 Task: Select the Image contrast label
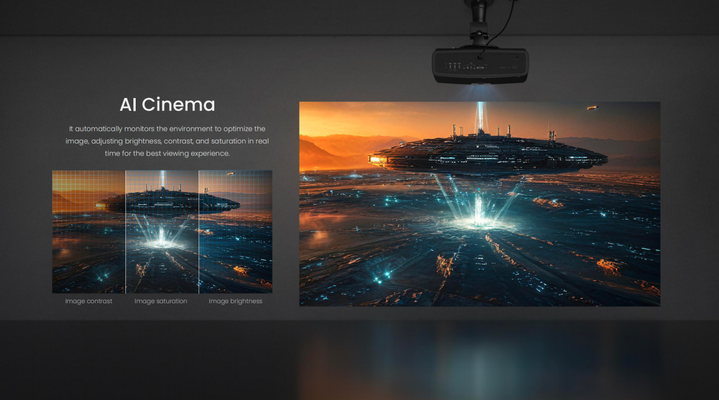88,301
